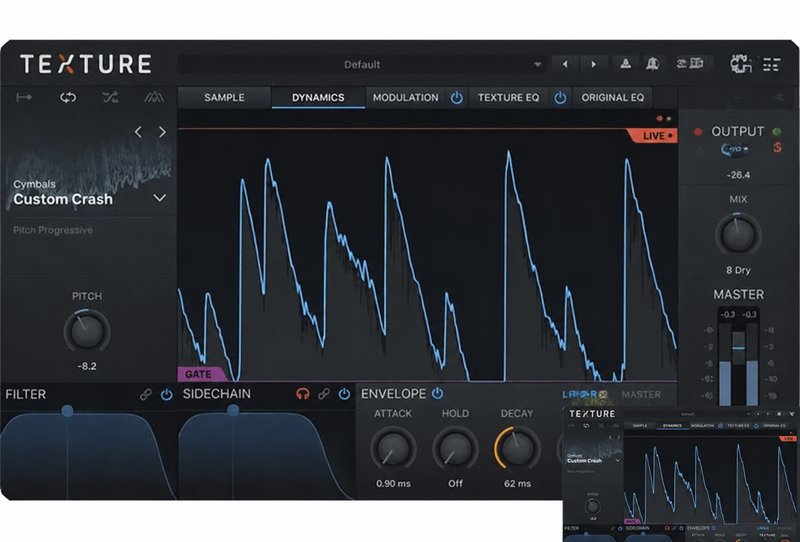
Task: Switch to the ORIGINAL EQ tab
Action: tap(613, 97)
